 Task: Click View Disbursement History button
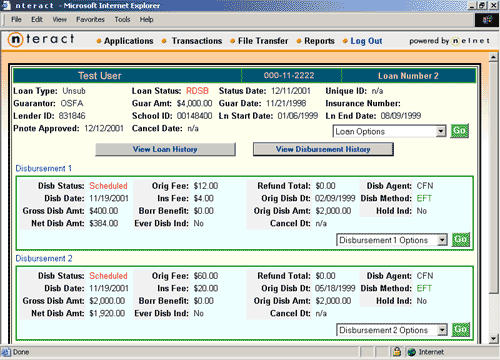[x=323, y=149]
